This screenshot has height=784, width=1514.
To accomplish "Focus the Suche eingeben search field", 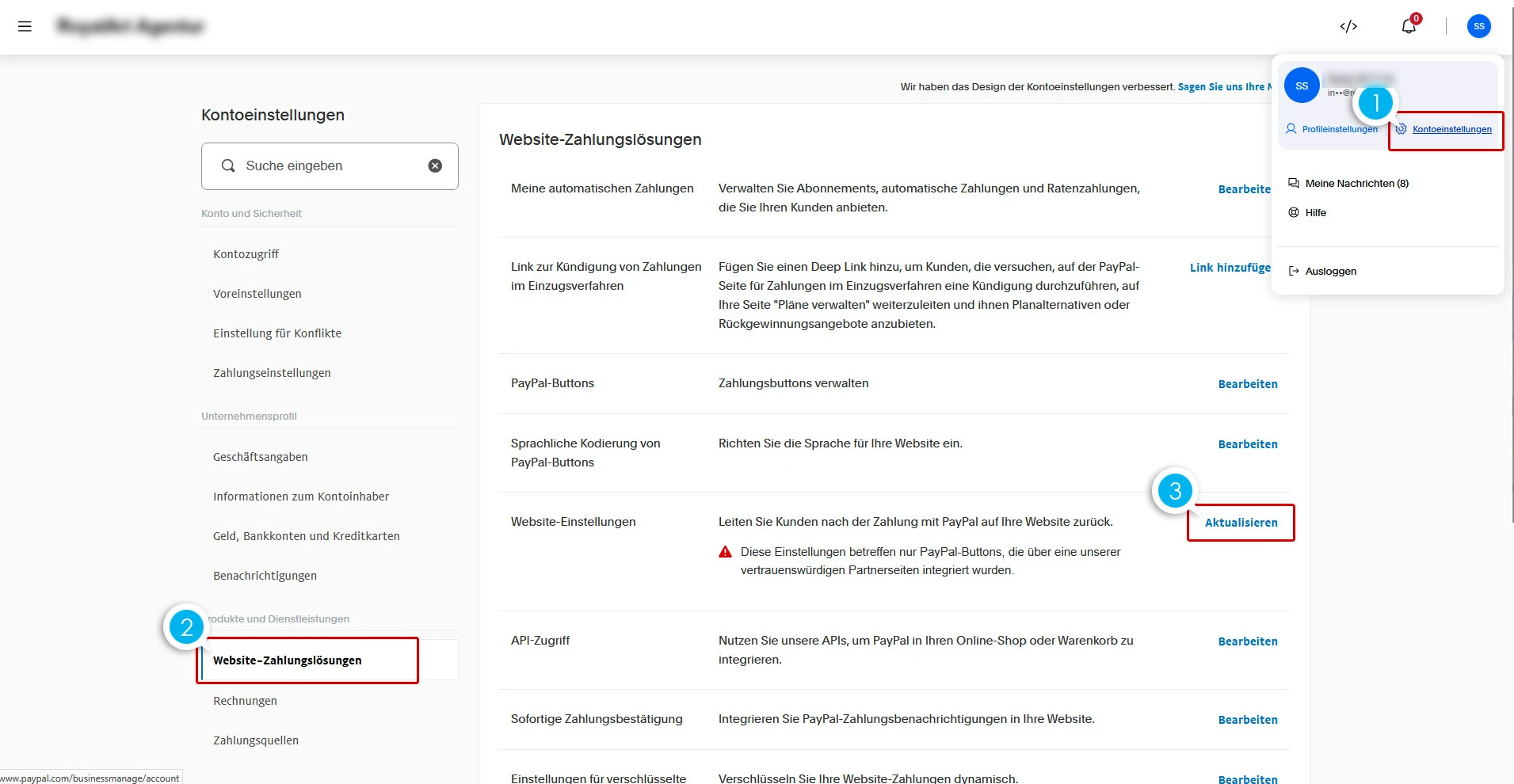I will click(x=330, y=166).
